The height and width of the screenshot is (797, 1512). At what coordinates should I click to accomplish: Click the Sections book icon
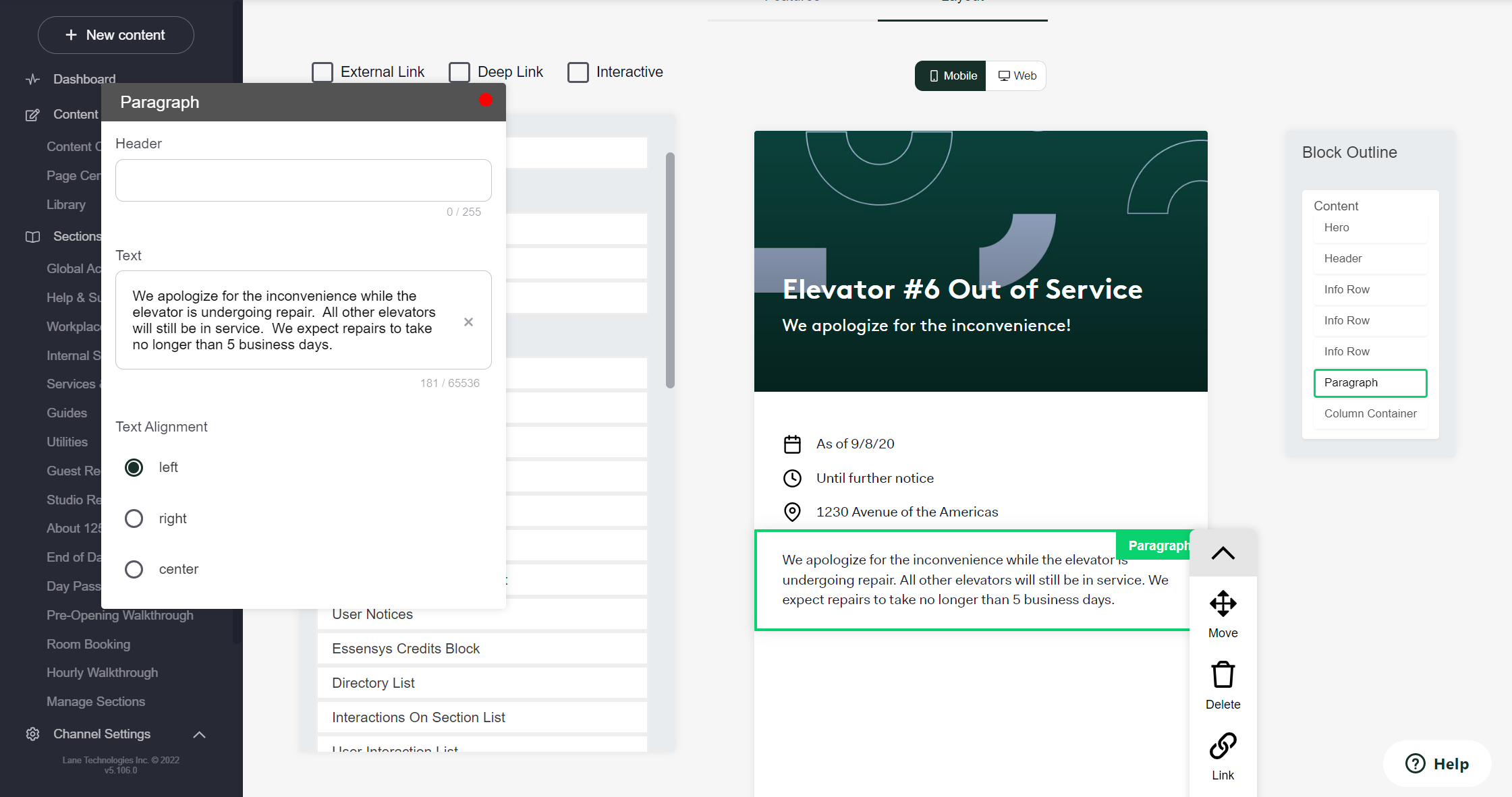click(32, 237)
